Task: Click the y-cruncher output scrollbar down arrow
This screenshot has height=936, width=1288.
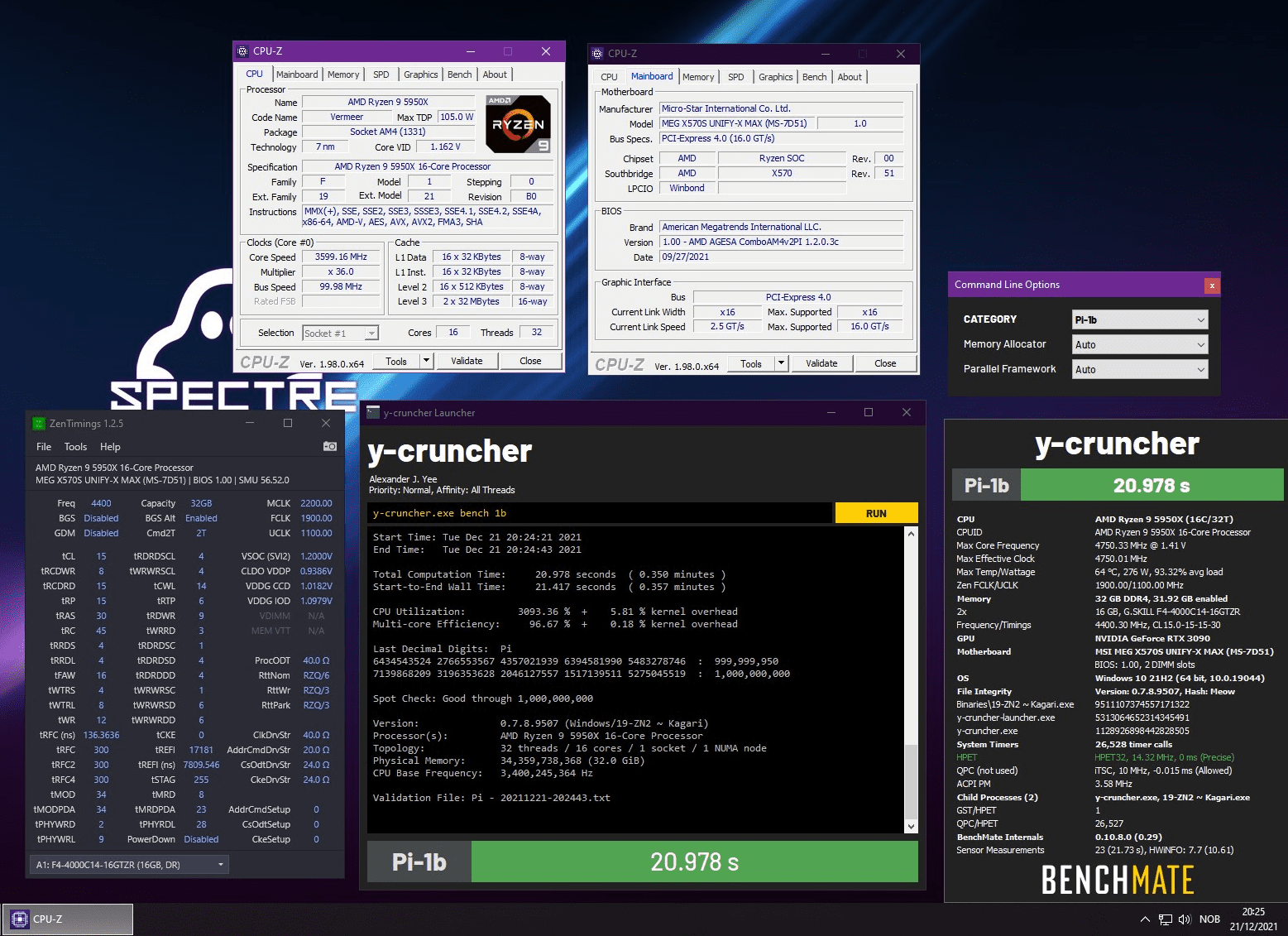Action: pyautogui.click(x=911, y=826)
